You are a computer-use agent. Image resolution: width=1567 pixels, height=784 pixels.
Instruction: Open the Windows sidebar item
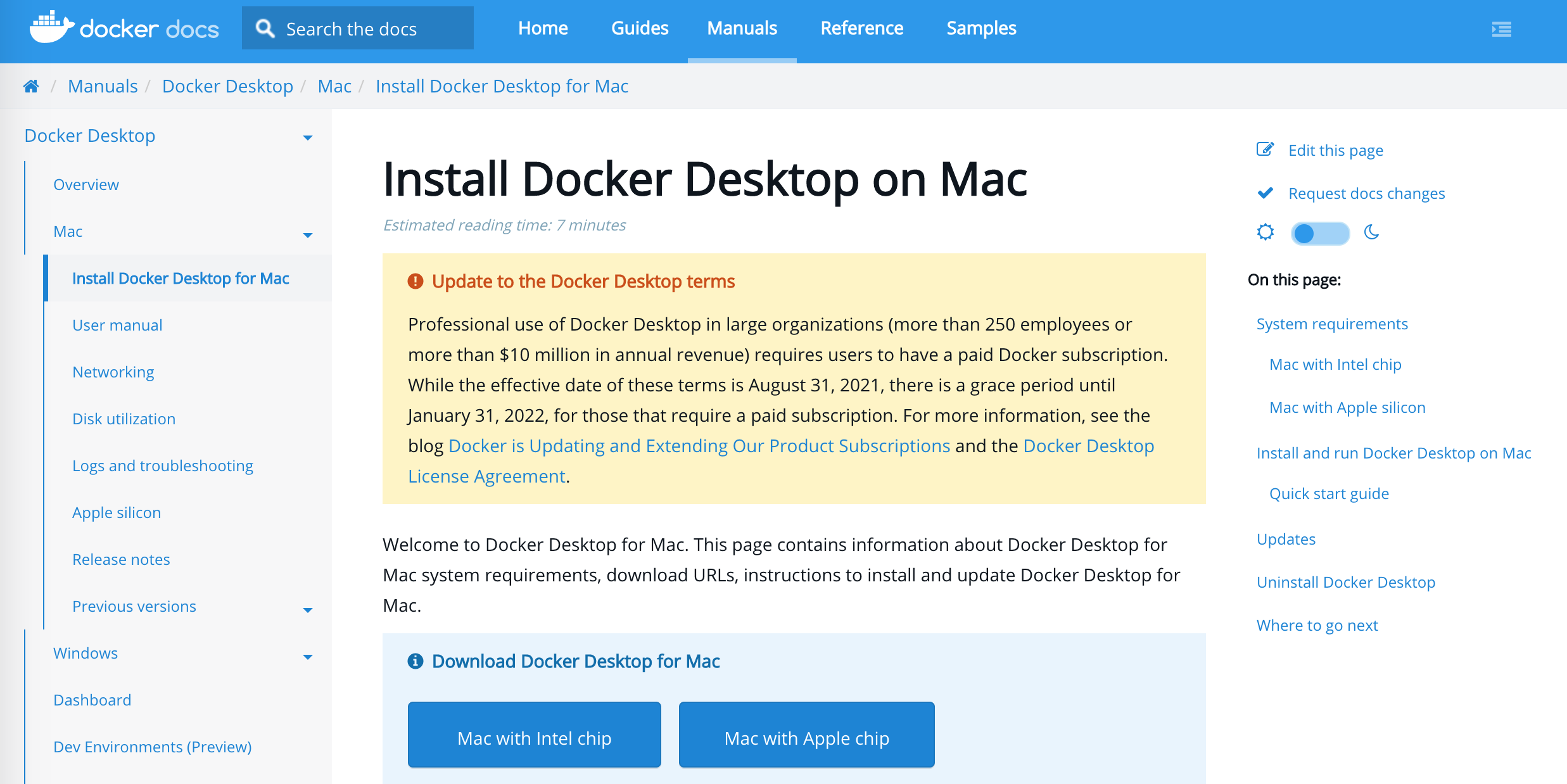tap(86, 653)
